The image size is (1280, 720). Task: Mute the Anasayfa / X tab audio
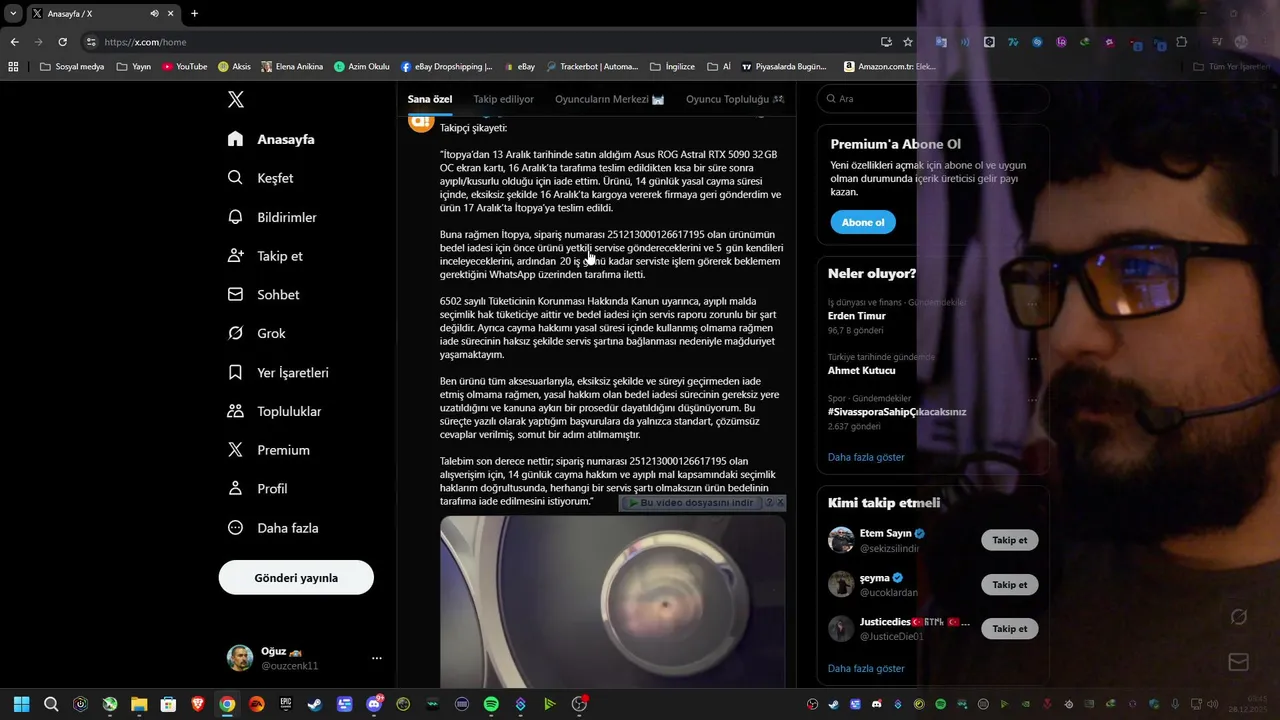click(x=154, y=13)
